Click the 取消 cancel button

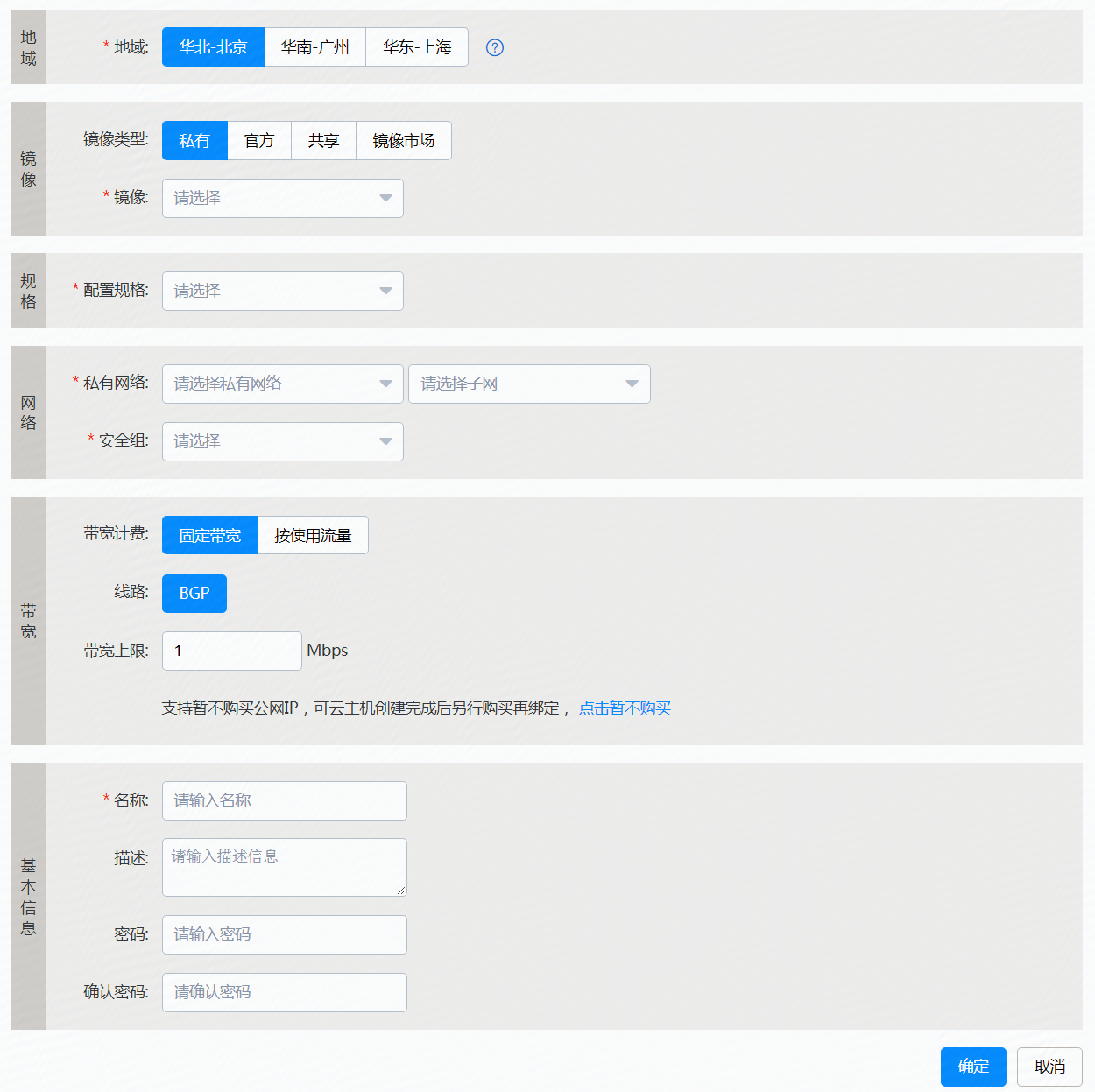coord(1049,1067)
